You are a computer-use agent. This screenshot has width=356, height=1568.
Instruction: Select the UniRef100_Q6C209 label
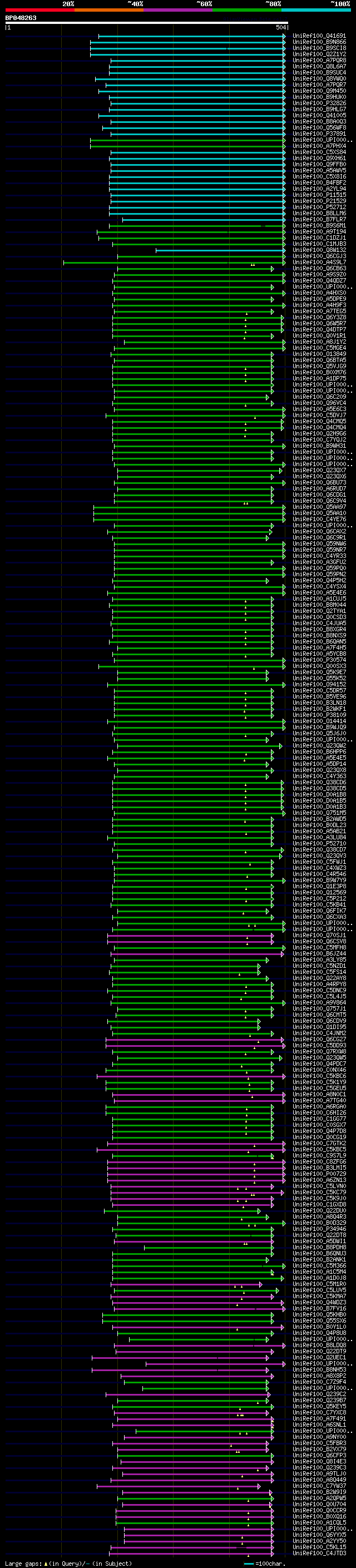(x=319, y=398)
